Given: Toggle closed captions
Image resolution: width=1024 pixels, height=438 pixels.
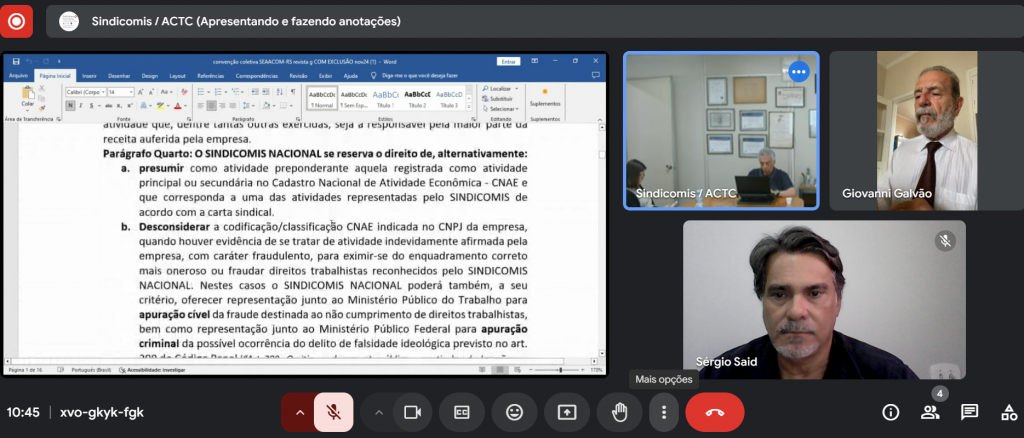Looking at the screenshot, I should pos(462,412).
